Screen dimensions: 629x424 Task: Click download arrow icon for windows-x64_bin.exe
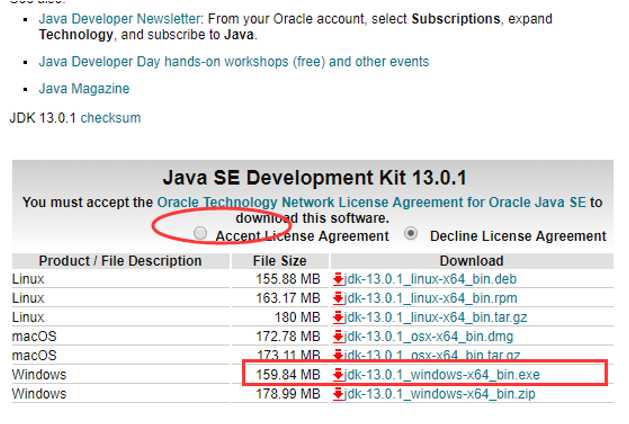pyautogui.click(x=338, y=375)
